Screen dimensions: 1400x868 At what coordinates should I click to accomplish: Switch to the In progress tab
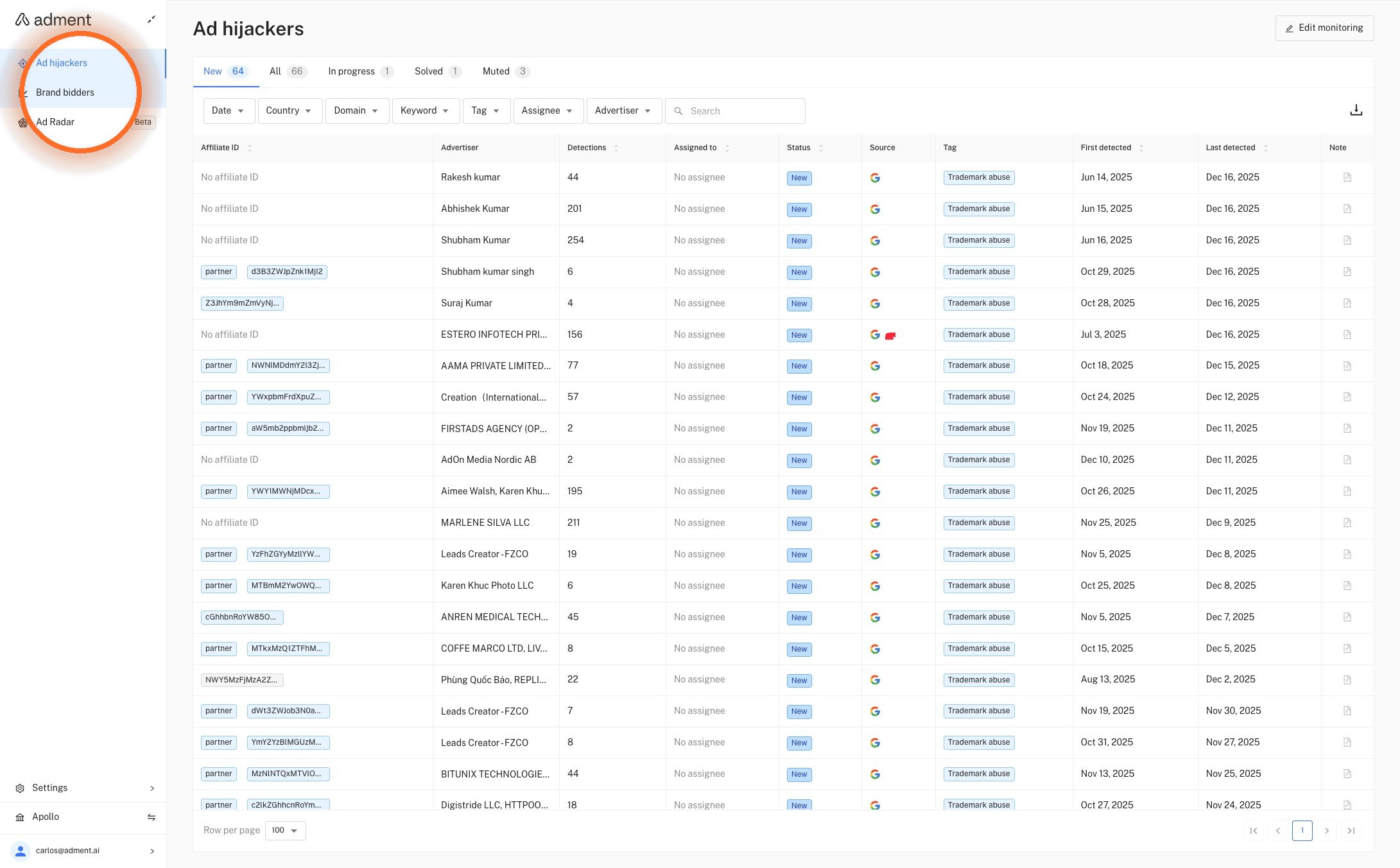pyautogui.click(x=361, y=71)
